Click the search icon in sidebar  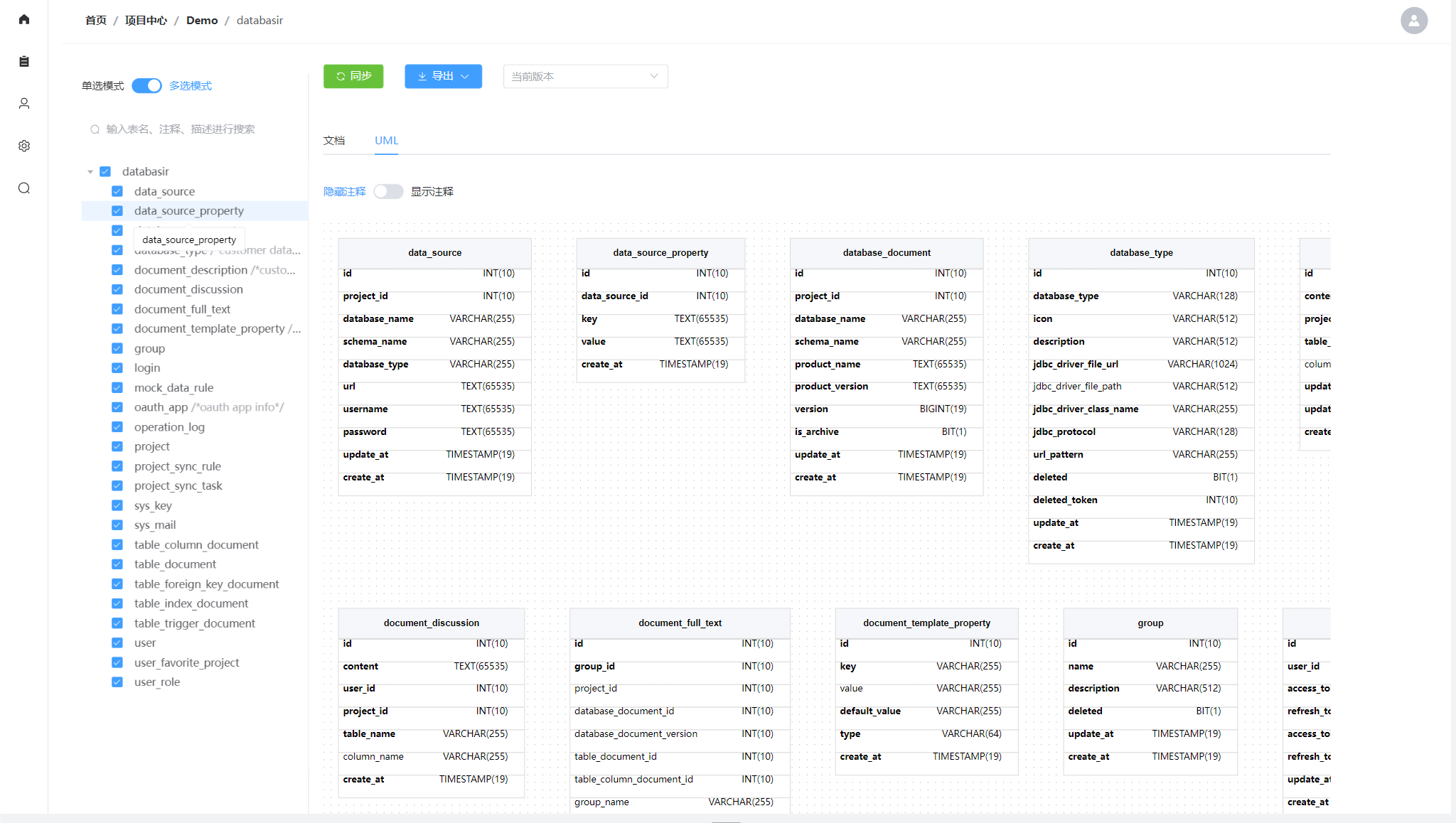pyautogui.click(x=24, y=188)
